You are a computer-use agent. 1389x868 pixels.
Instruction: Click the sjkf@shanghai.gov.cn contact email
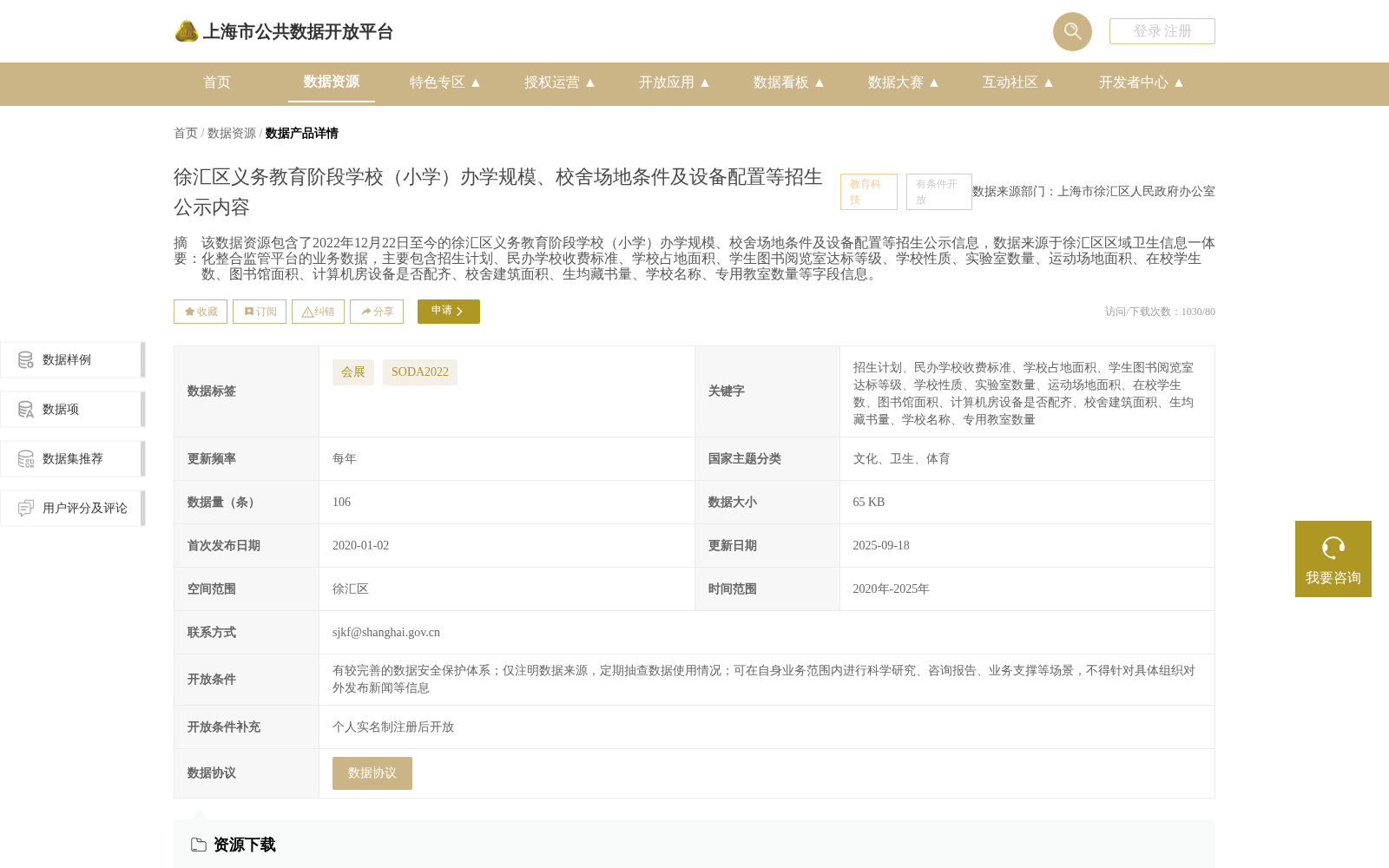(386, 632)
